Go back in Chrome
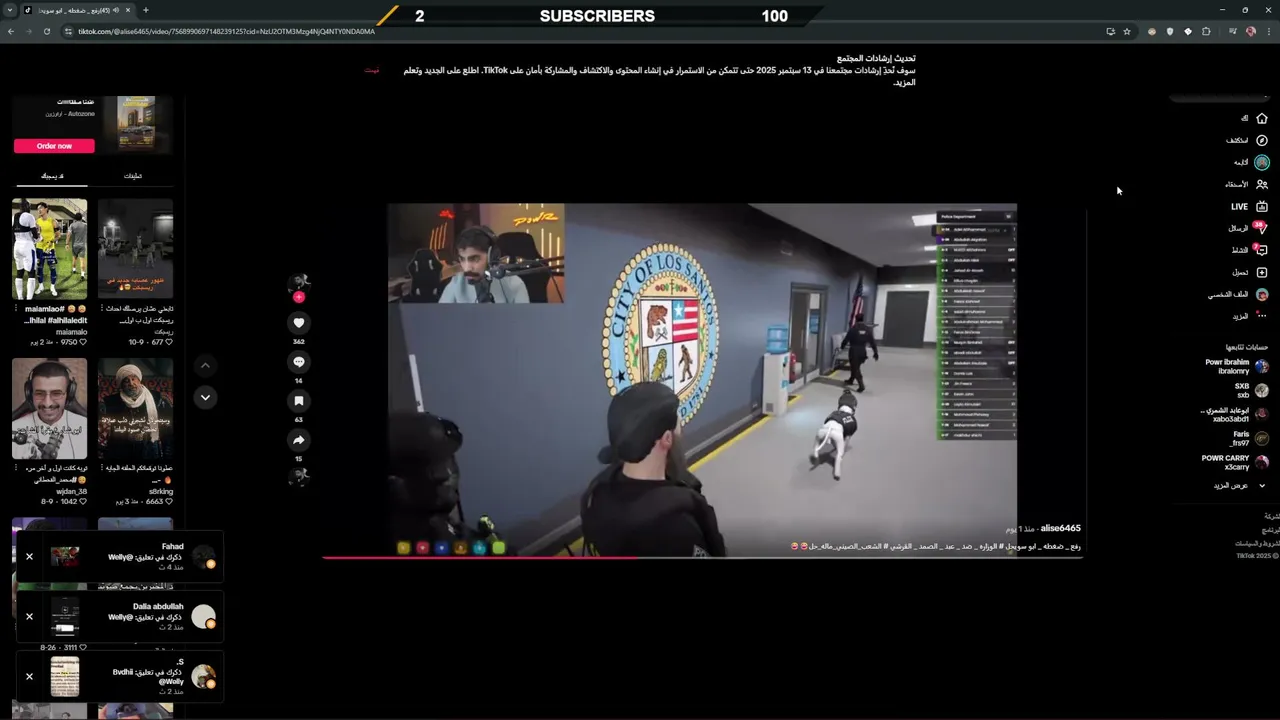This screenshot has height=720, width=1280. tap(11, 31)
